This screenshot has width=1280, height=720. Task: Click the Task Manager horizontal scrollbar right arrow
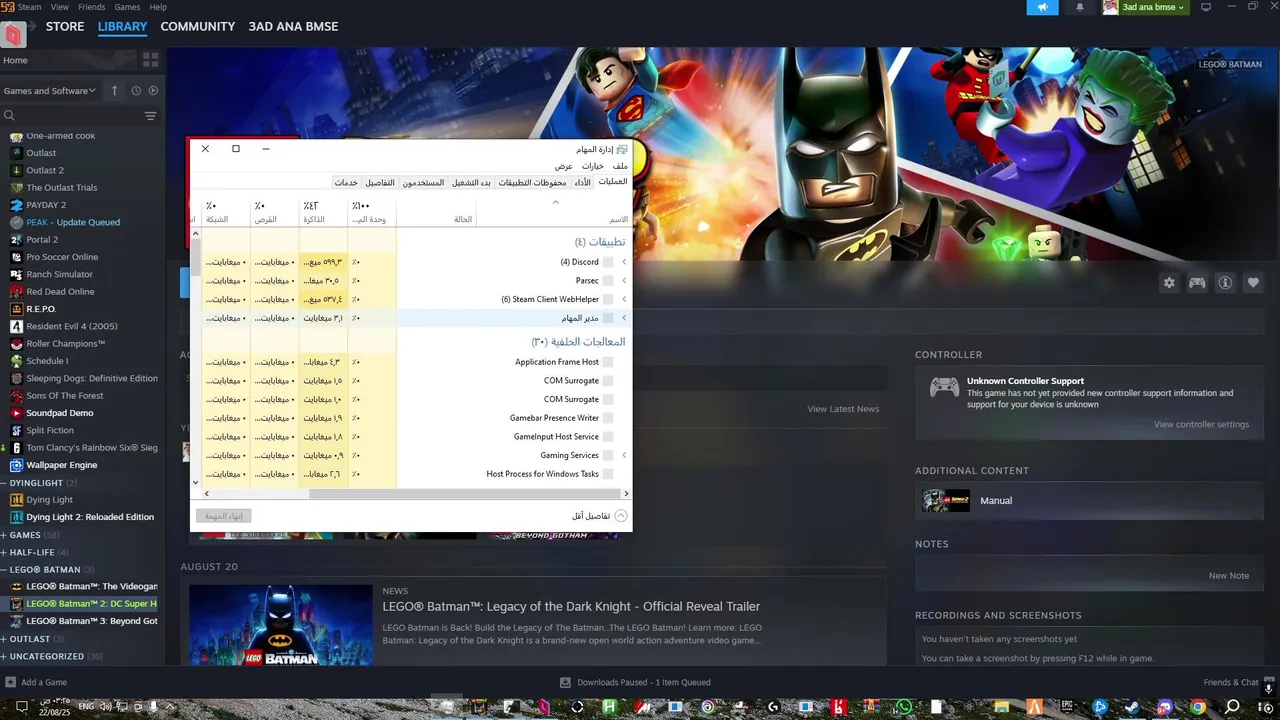[626, 493]
